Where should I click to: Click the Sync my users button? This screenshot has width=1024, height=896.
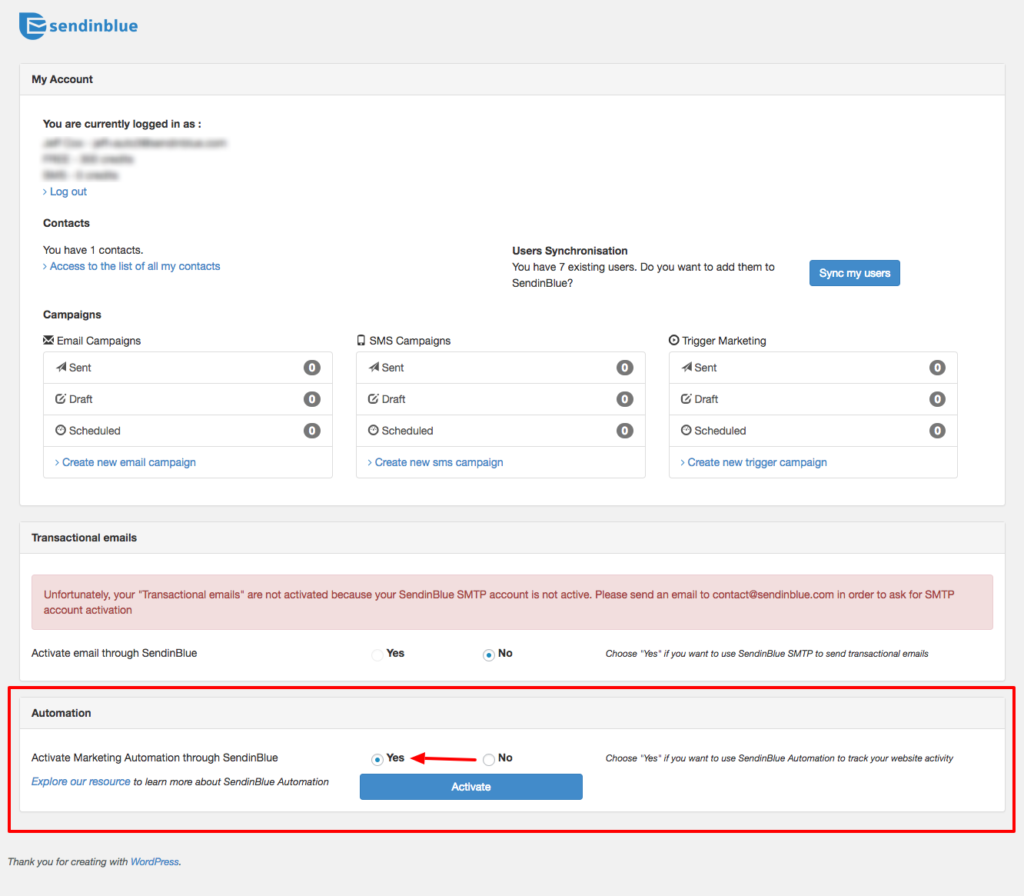point(854,273)
